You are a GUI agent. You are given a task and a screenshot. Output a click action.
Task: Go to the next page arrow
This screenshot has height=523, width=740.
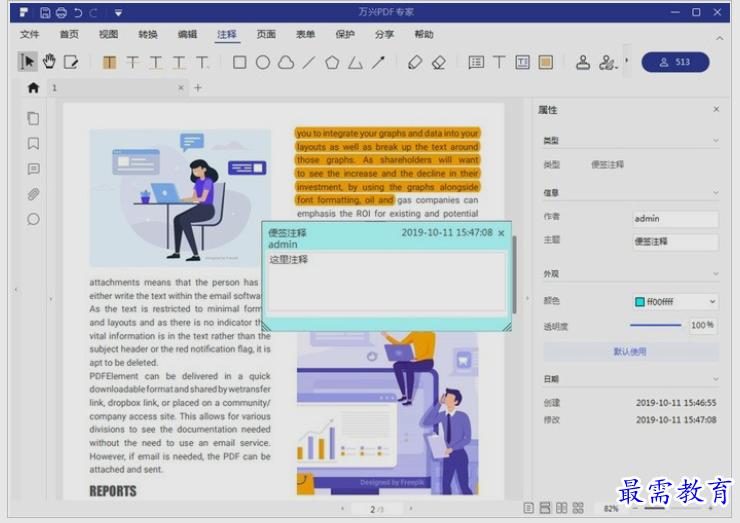(411, 508)
